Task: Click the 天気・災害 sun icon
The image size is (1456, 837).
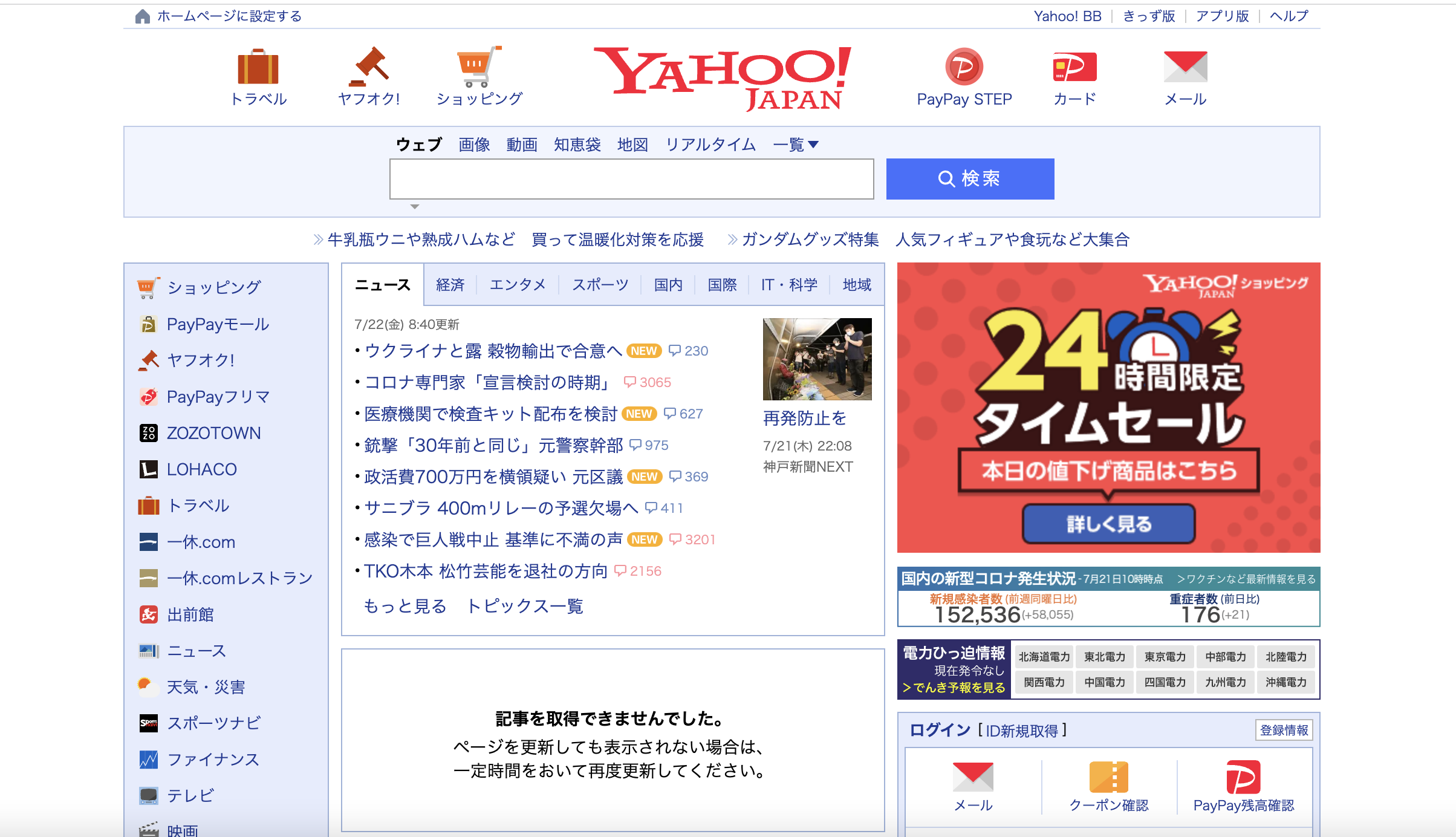Action: [x=148, y=686]
